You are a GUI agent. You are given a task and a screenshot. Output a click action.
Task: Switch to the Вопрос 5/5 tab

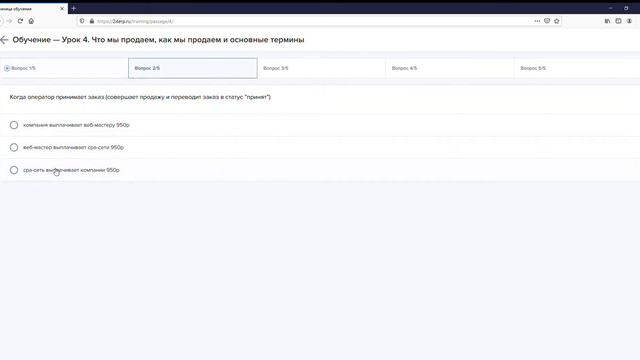coord(577,68)
